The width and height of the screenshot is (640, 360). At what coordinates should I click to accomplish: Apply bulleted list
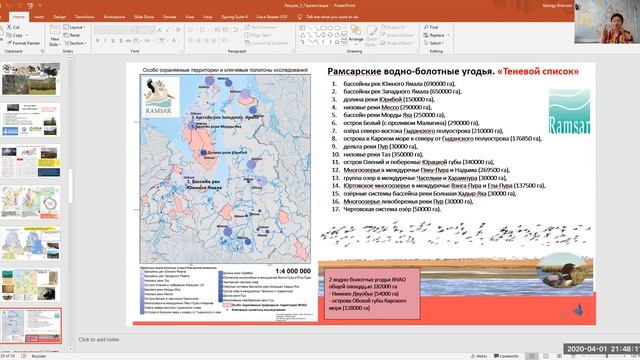click(192, 30)
